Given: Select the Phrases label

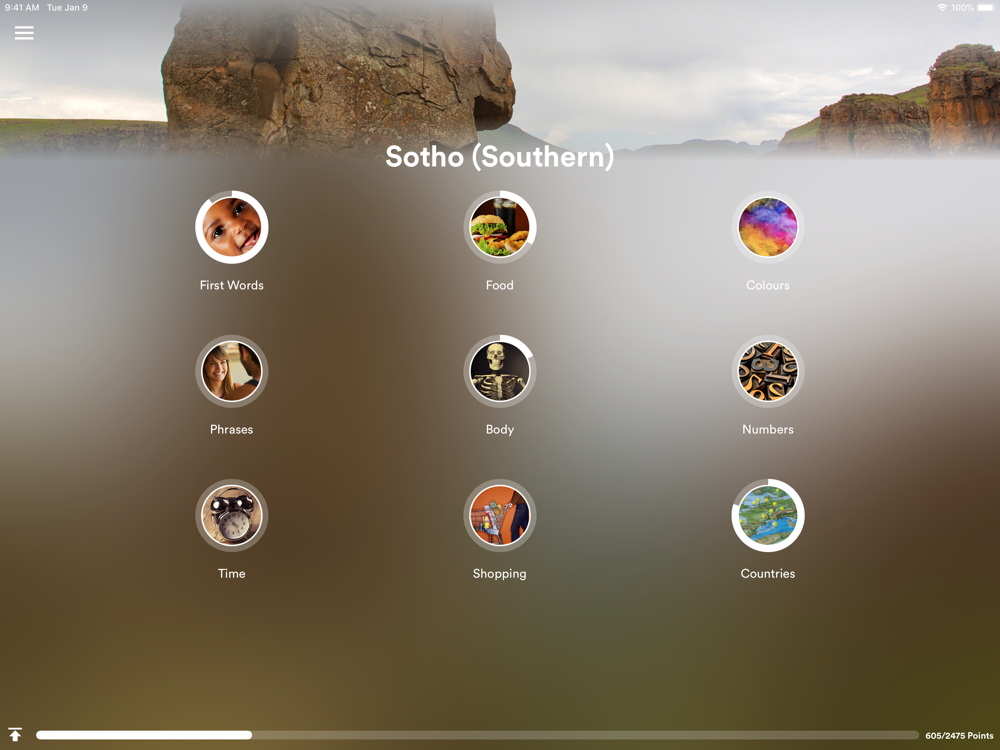Looking at the screenshot, I should pyautogui.click(x=232, y=429).
